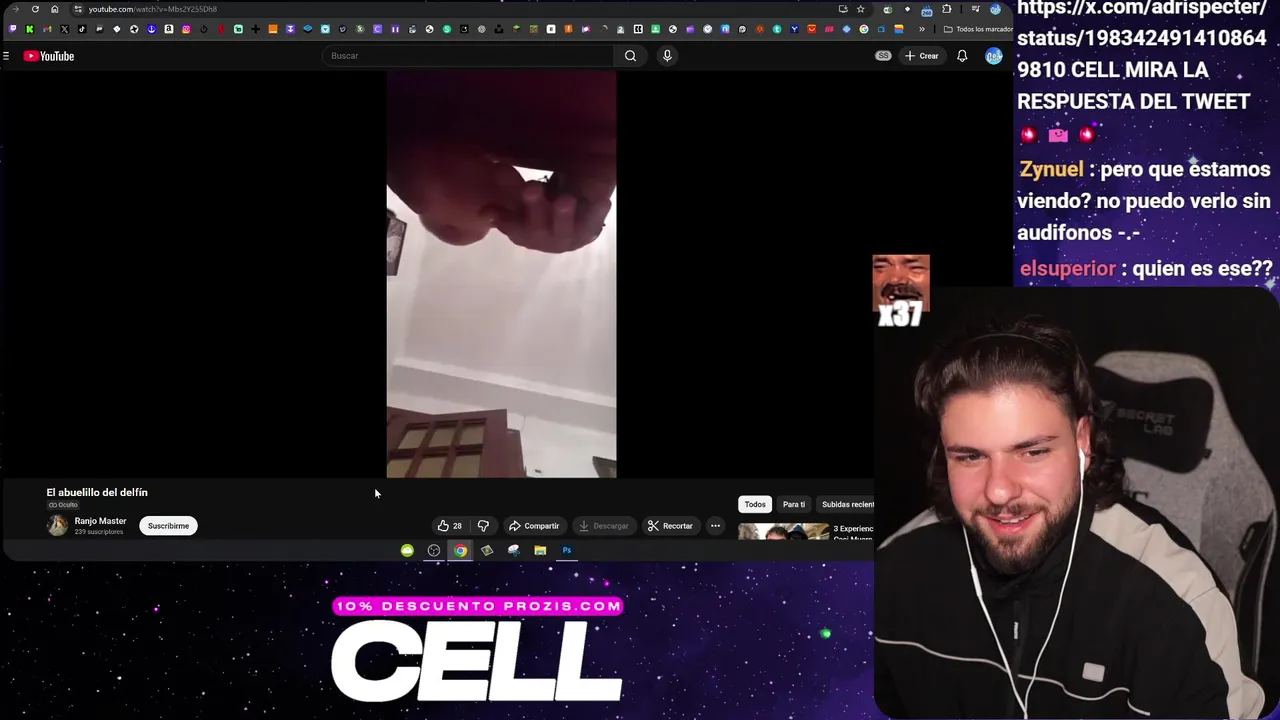This screenshot has height=720, width=1280.
Task: Open the three-dot more actions menu
Action: point(715,526)
